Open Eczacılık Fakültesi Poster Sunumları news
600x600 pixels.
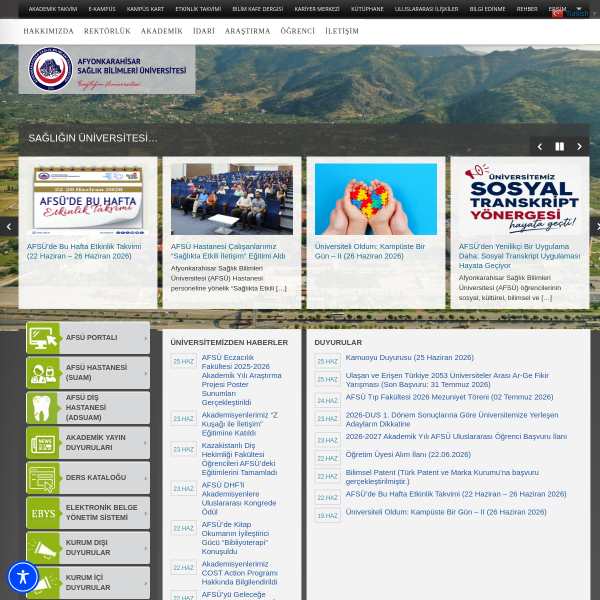241,380
